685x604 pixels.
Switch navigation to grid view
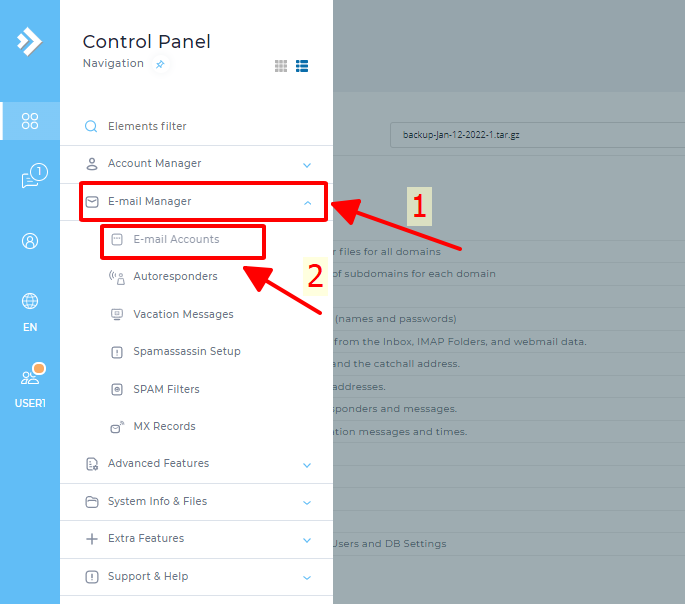click(x=281, y=66)
